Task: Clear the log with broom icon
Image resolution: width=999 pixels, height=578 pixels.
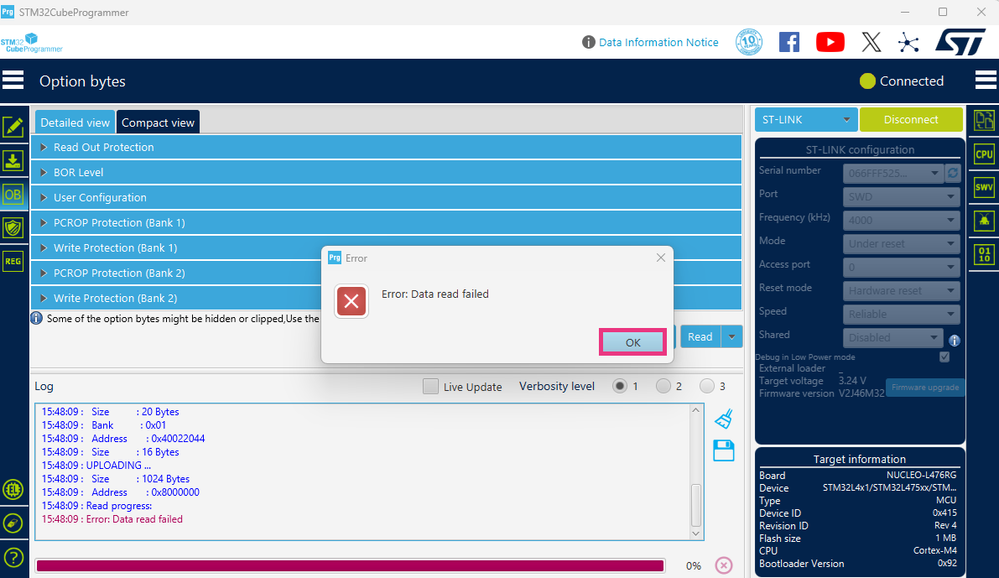Action: tap(724, 419)
